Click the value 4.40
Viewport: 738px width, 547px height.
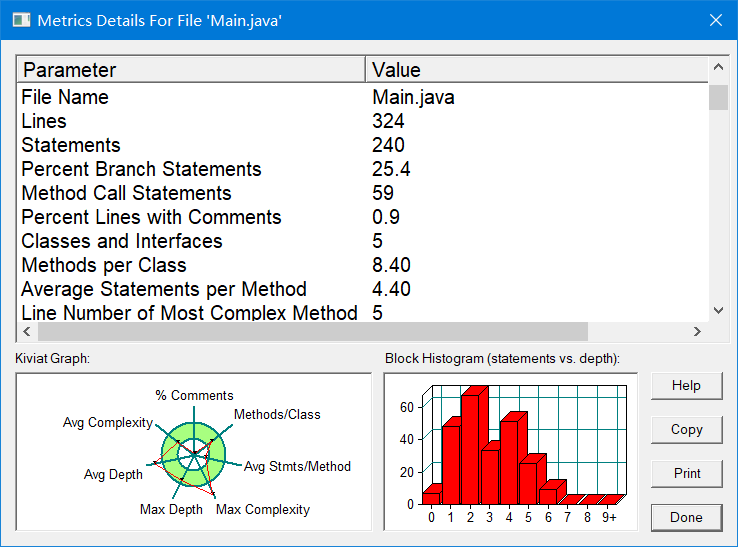pyautogui.click(x=391, y=289)
